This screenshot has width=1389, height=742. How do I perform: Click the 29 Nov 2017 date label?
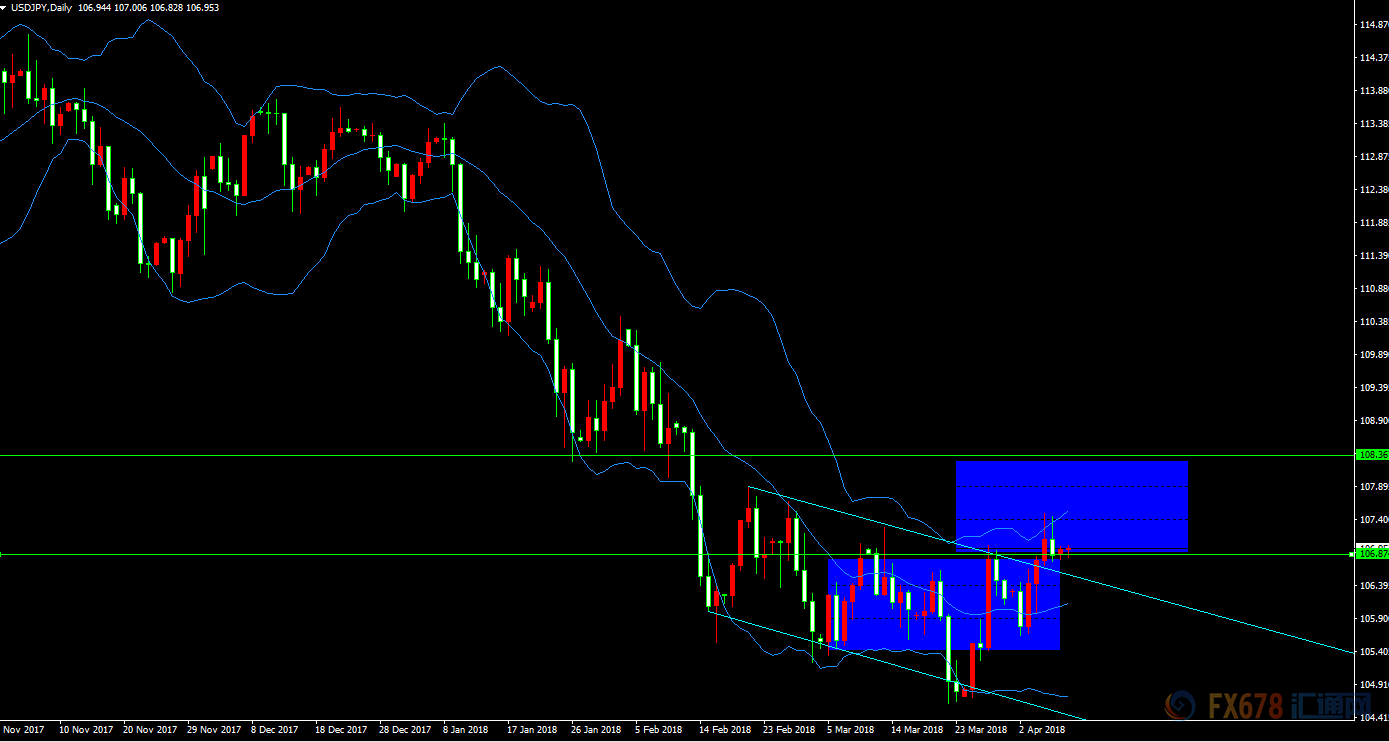pyautogui.click(x=213, y=730)
